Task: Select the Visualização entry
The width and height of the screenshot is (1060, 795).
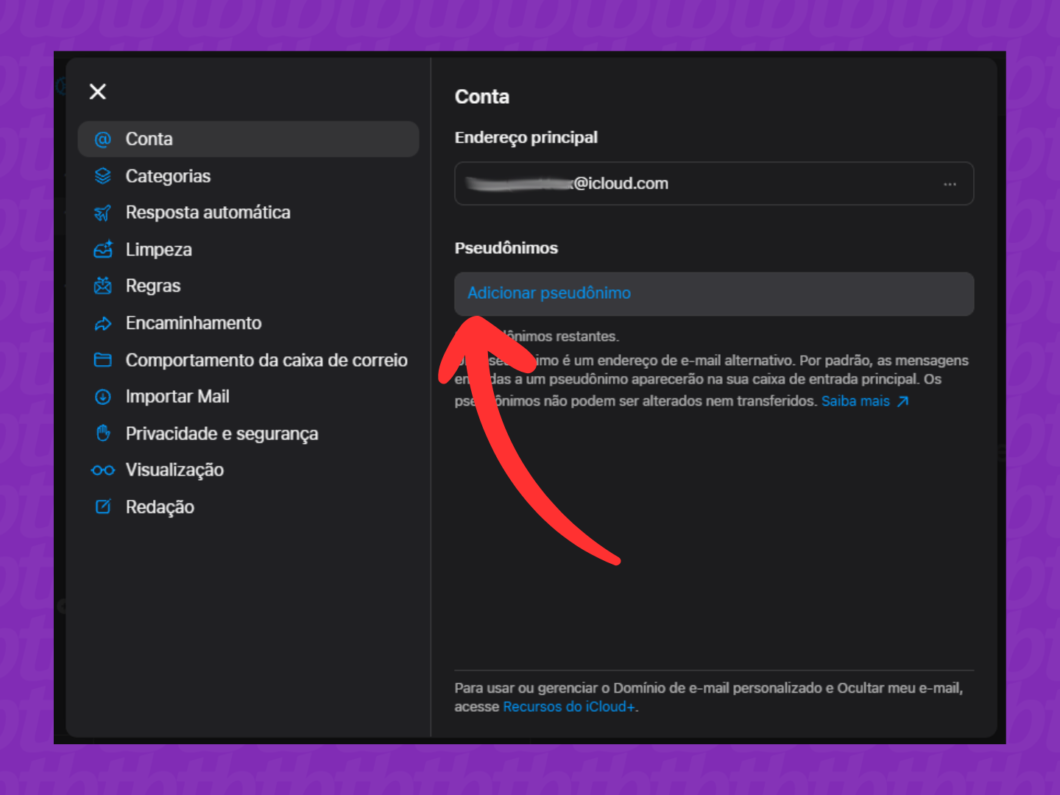Action: point(174,471)
